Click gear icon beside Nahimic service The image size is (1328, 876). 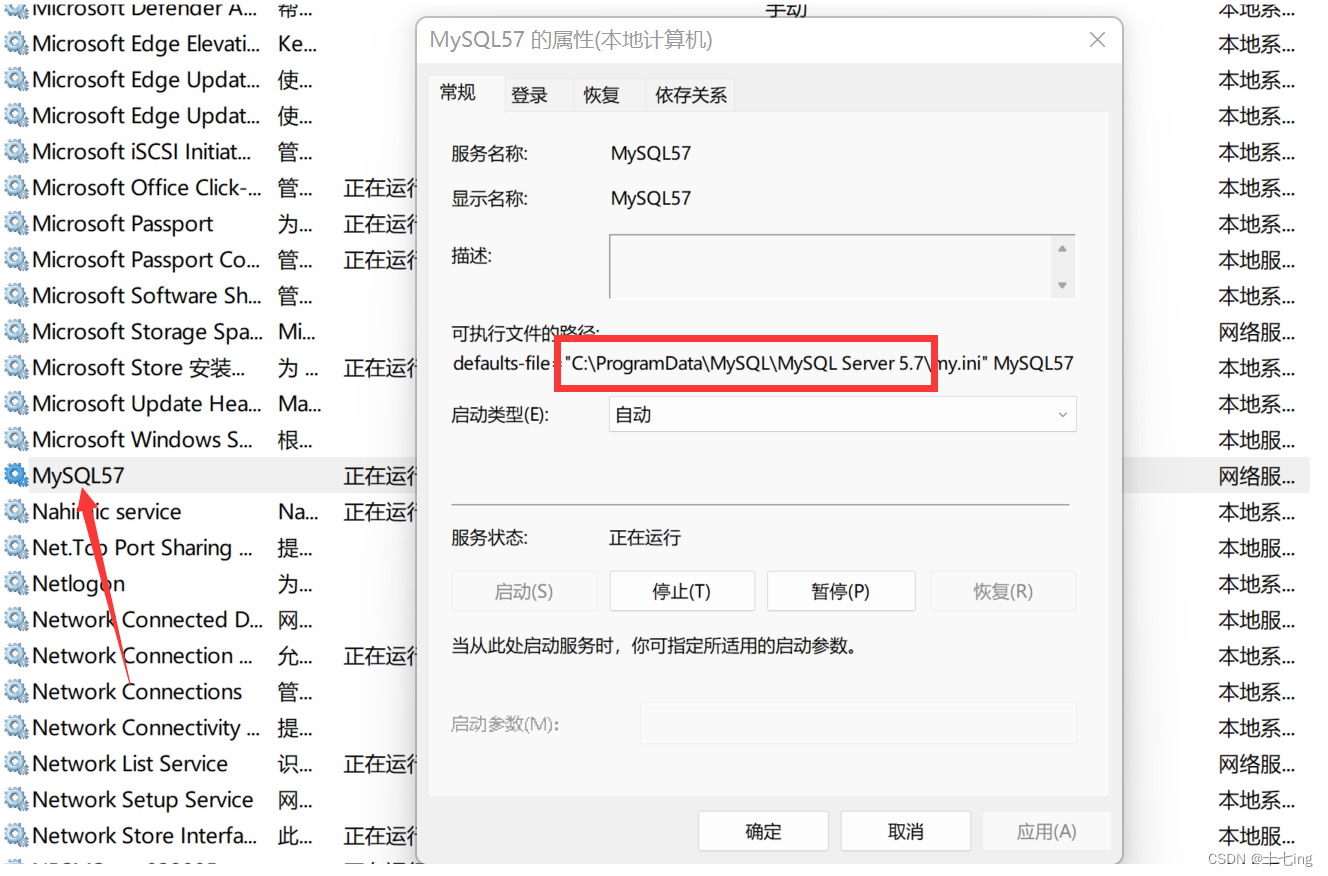pos(16,512)
